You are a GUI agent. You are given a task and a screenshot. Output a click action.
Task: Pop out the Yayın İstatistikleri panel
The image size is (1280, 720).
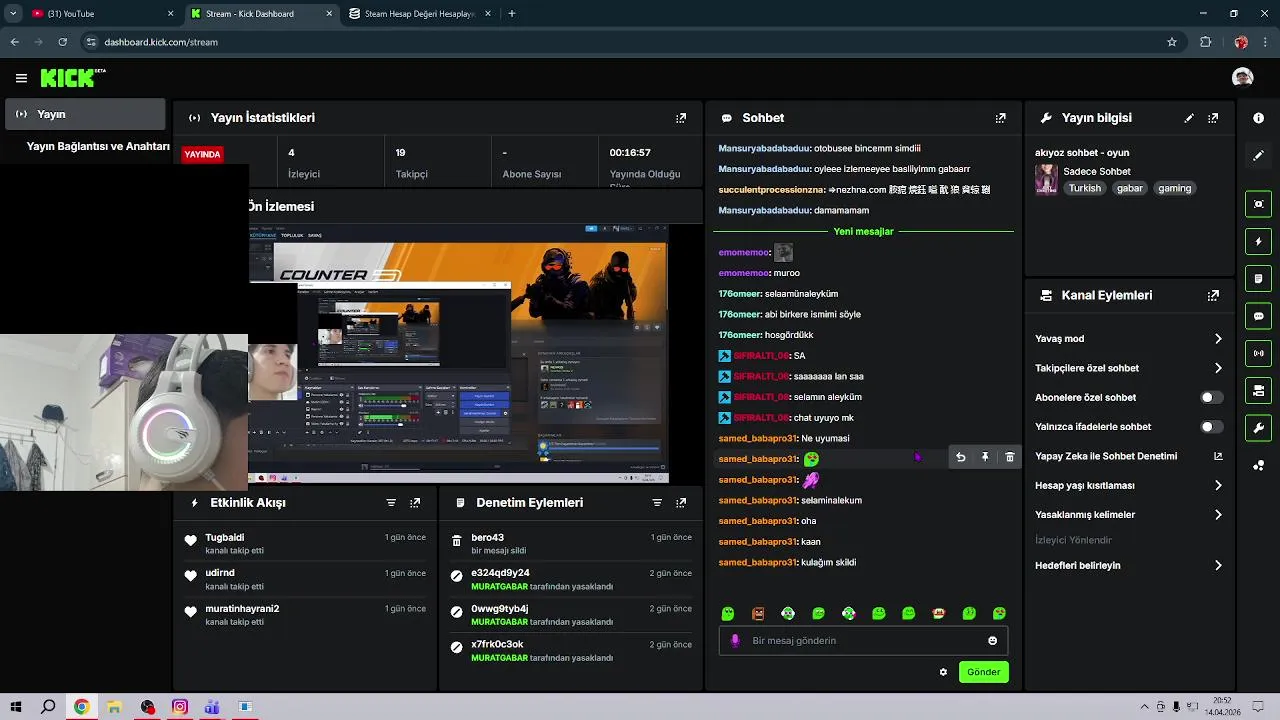(x=681, y=118)
